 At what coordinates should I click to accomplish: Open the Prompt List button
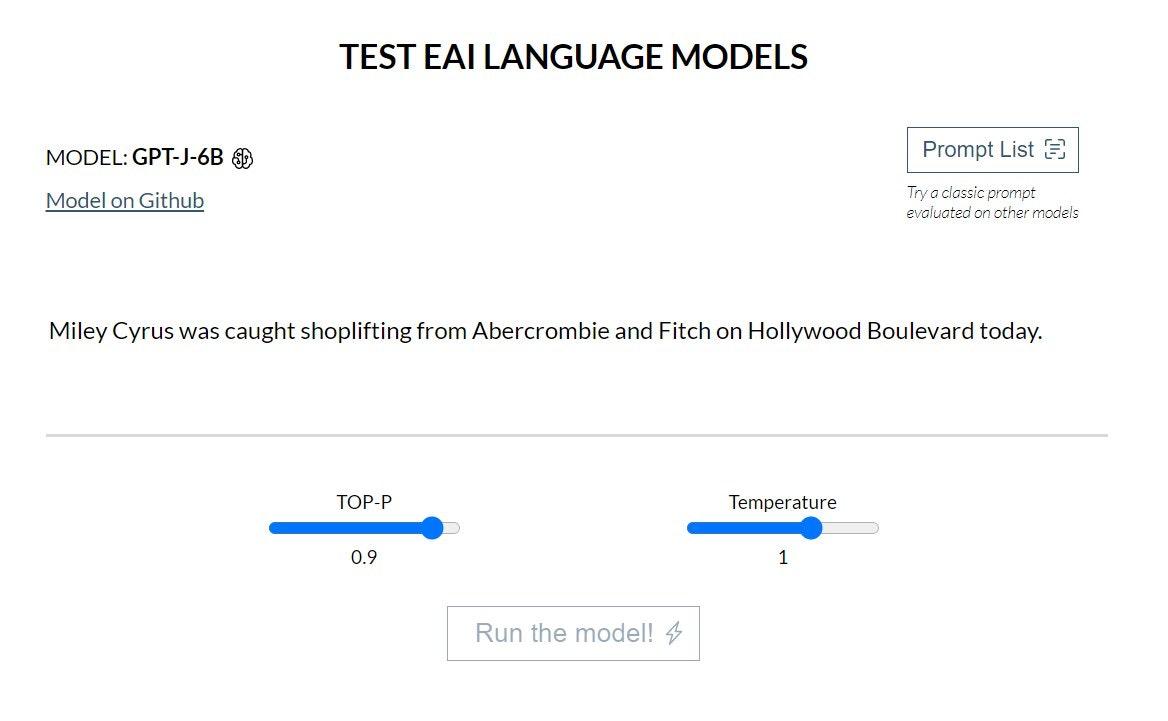click(992, 150)
